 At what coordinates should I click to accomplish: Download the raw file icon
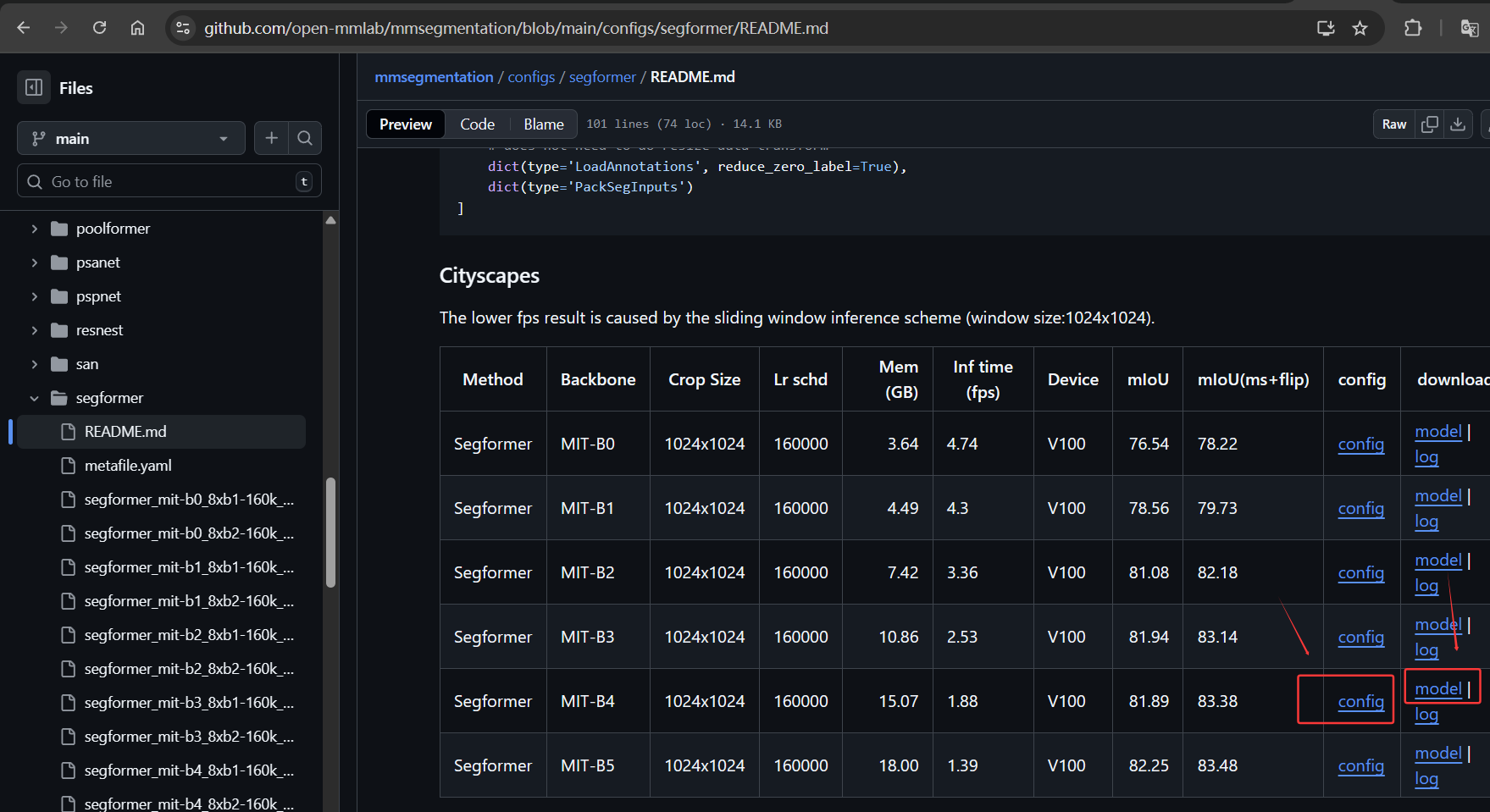(x=1458, y=124)
